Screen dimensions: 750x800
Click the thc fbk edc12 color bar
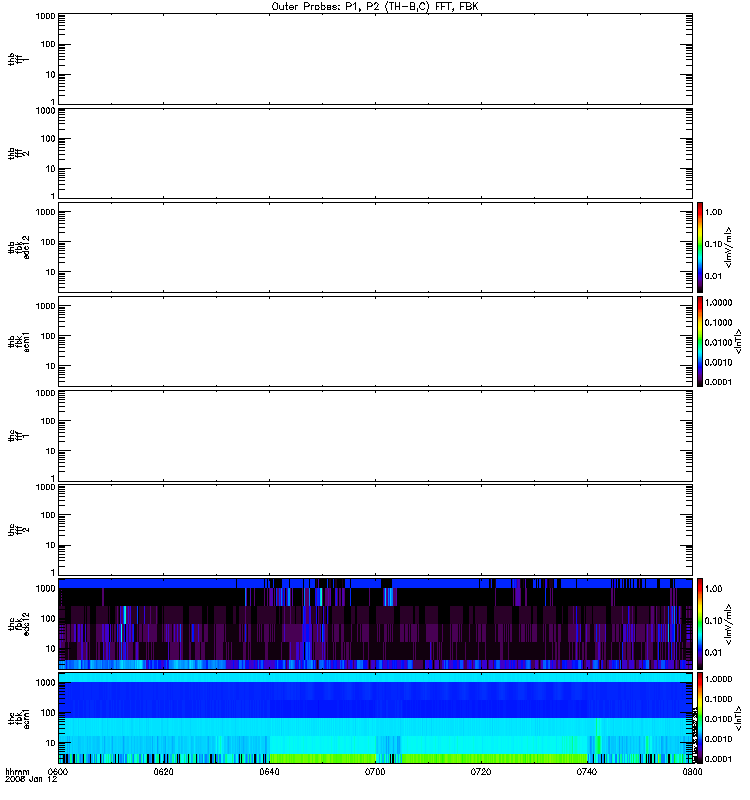pos(700,623)
